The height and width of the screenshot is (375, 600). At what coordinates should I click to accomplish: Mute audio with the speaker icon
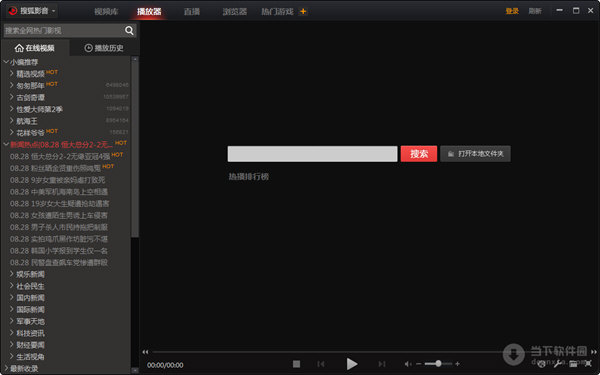(408, 364)
